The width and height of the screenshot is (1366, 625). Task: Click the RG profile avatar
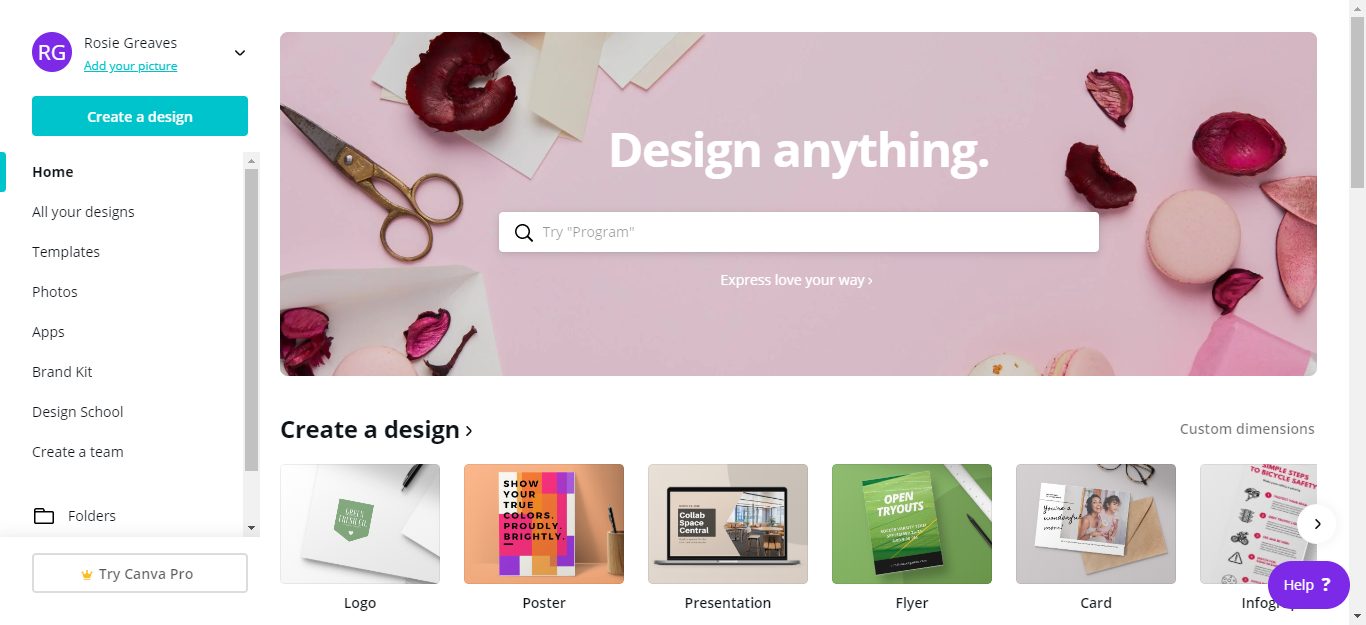[52, 52]
